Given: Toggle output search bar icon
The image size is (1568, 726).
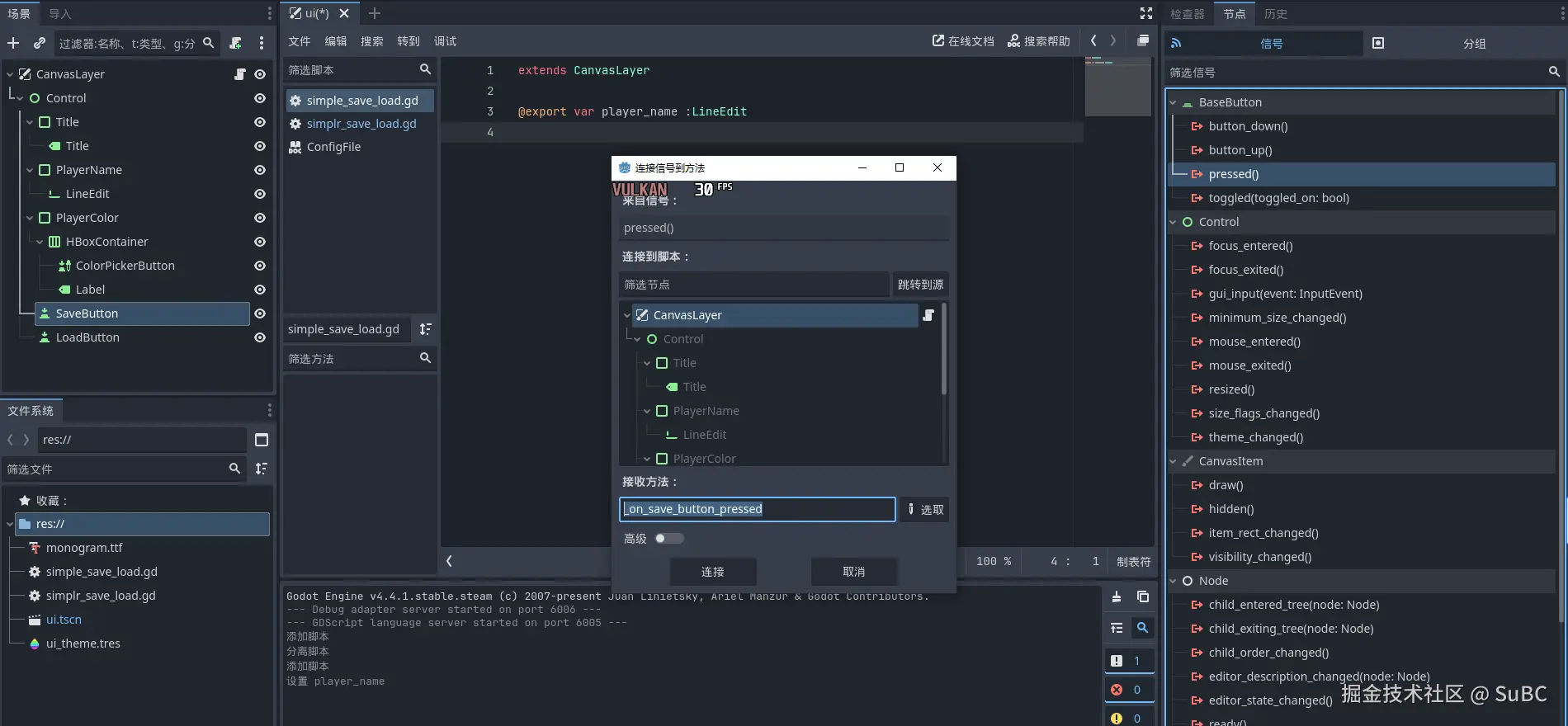Looking at the screenshot, I should [1143, 628].
